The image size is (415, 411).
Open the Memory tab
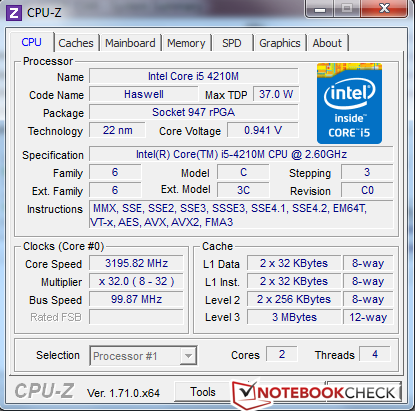(186, 43)
